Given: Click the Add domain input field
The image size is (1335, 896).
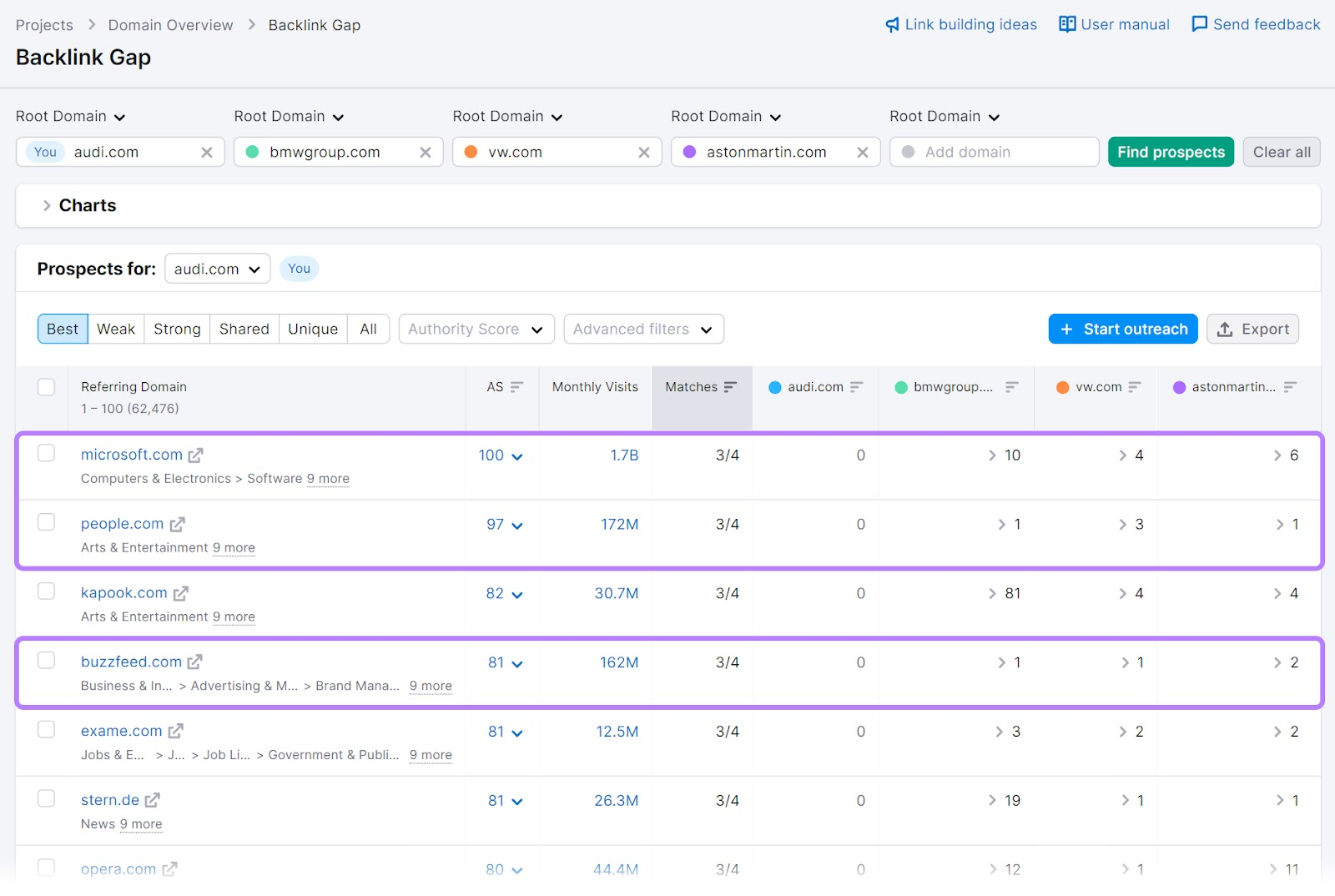Looking at the screenshot, I should click(993, 152).
